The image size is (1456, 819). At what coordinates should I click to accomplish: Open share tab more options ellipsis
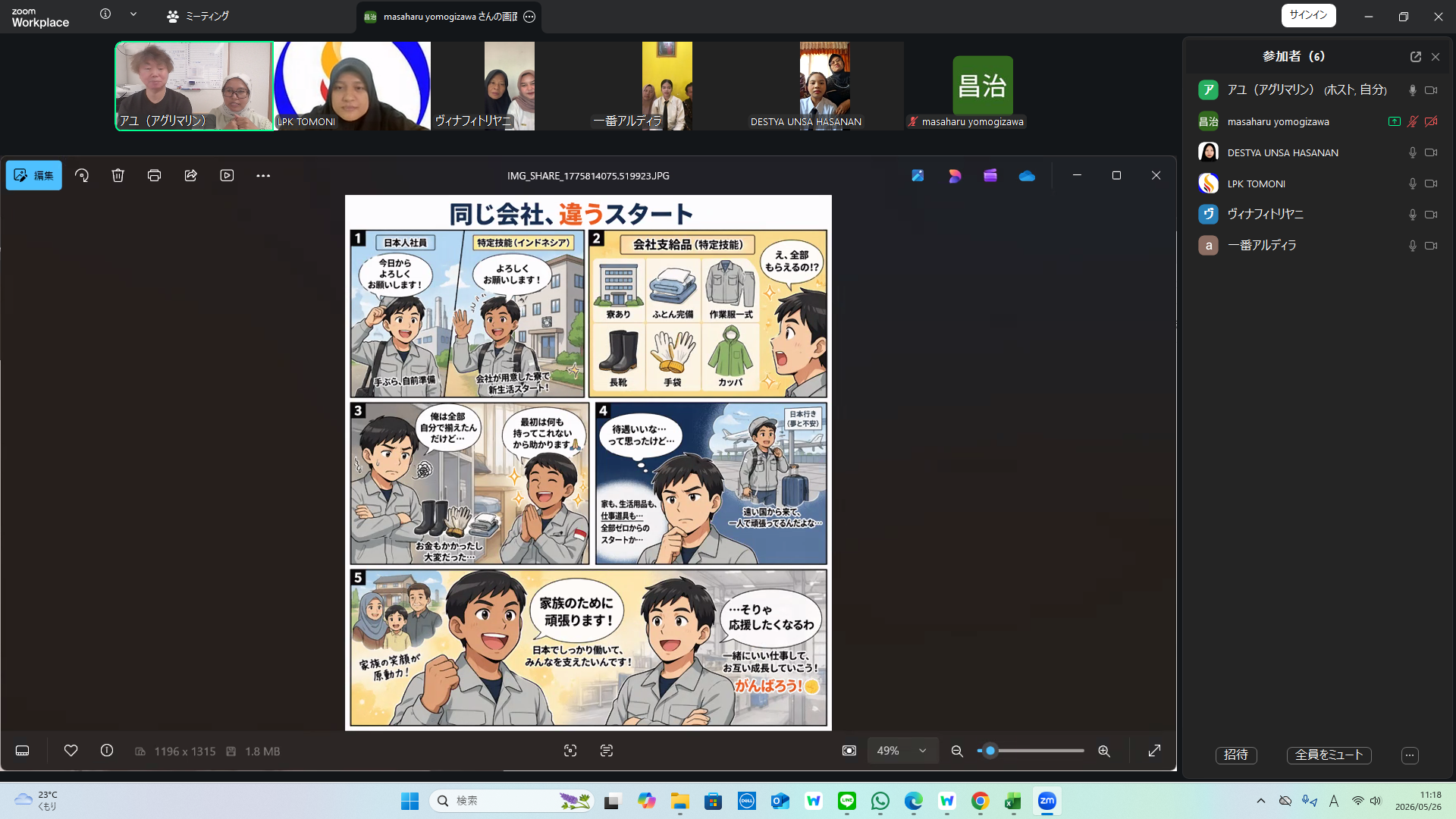click(529, 17)
